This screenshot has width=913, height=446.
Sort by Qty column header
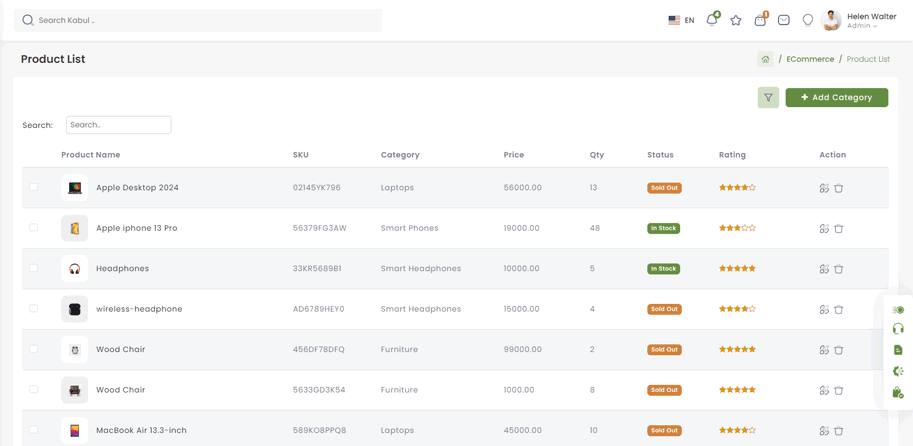pyautogui.click(x=597, y=155)
